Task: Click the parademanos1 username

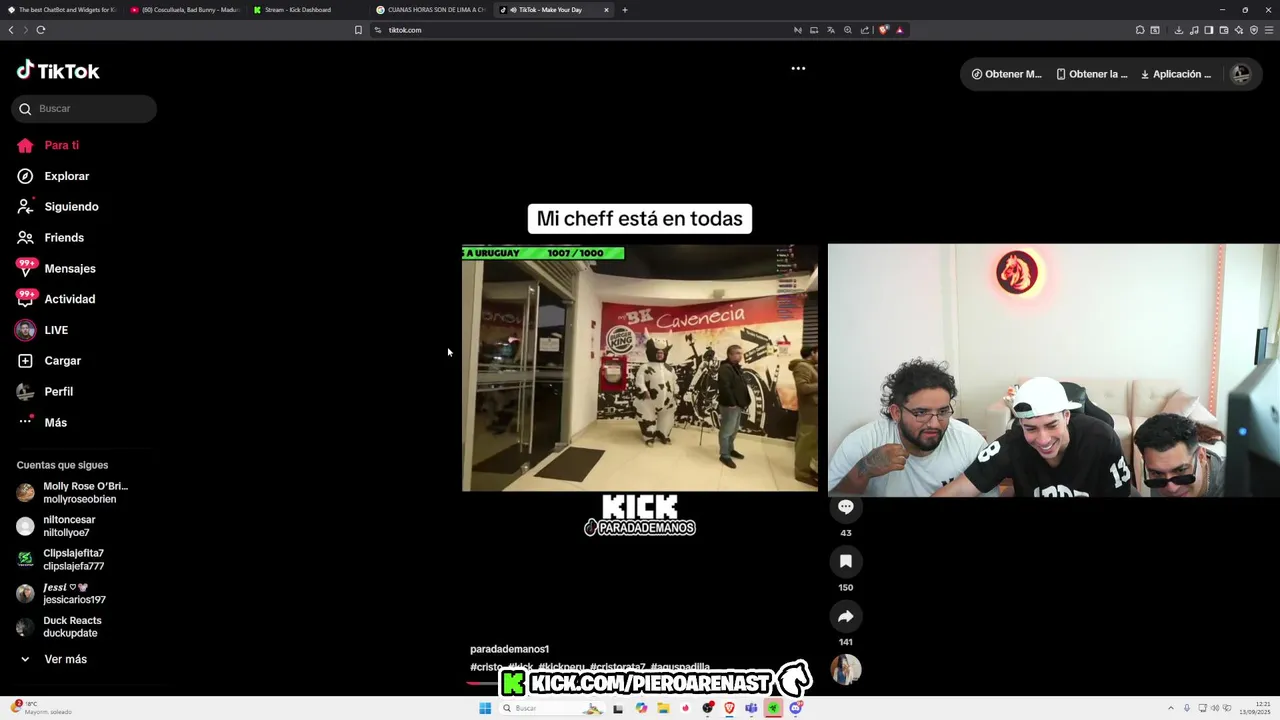Action: (509, 649)
